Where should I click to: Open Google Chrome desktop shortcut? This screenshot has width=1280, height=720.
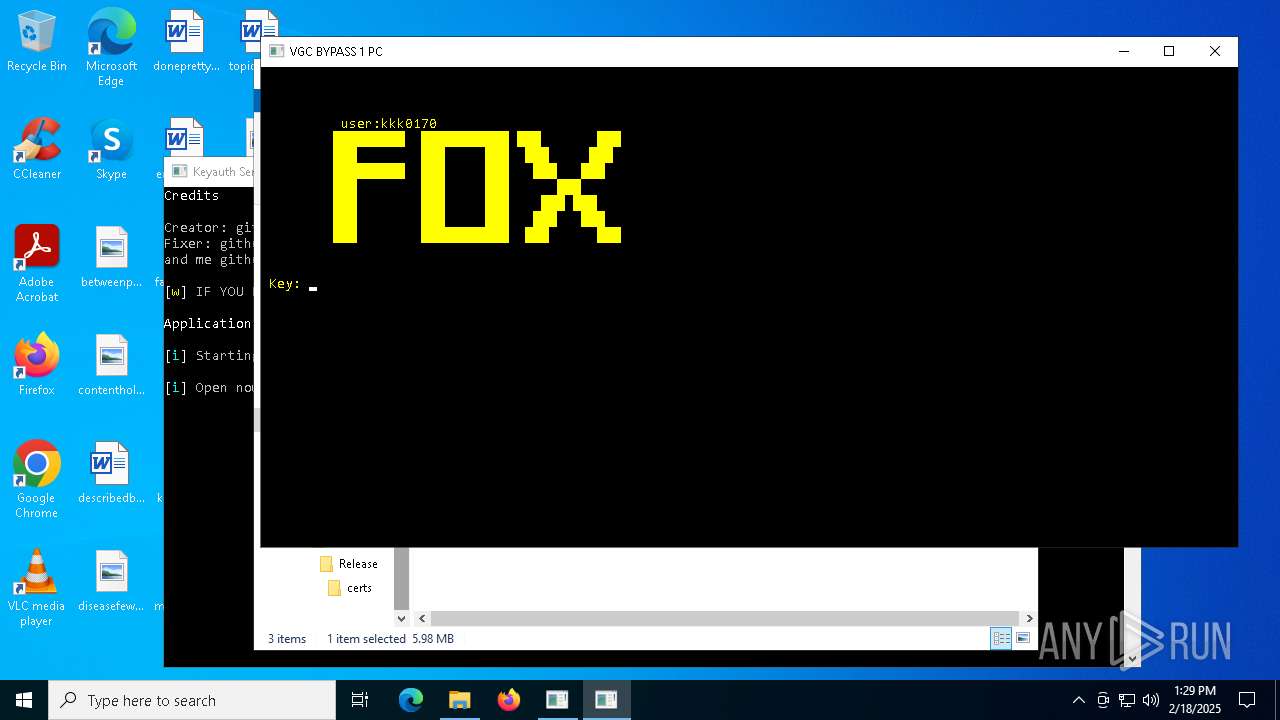click(37, 480)
